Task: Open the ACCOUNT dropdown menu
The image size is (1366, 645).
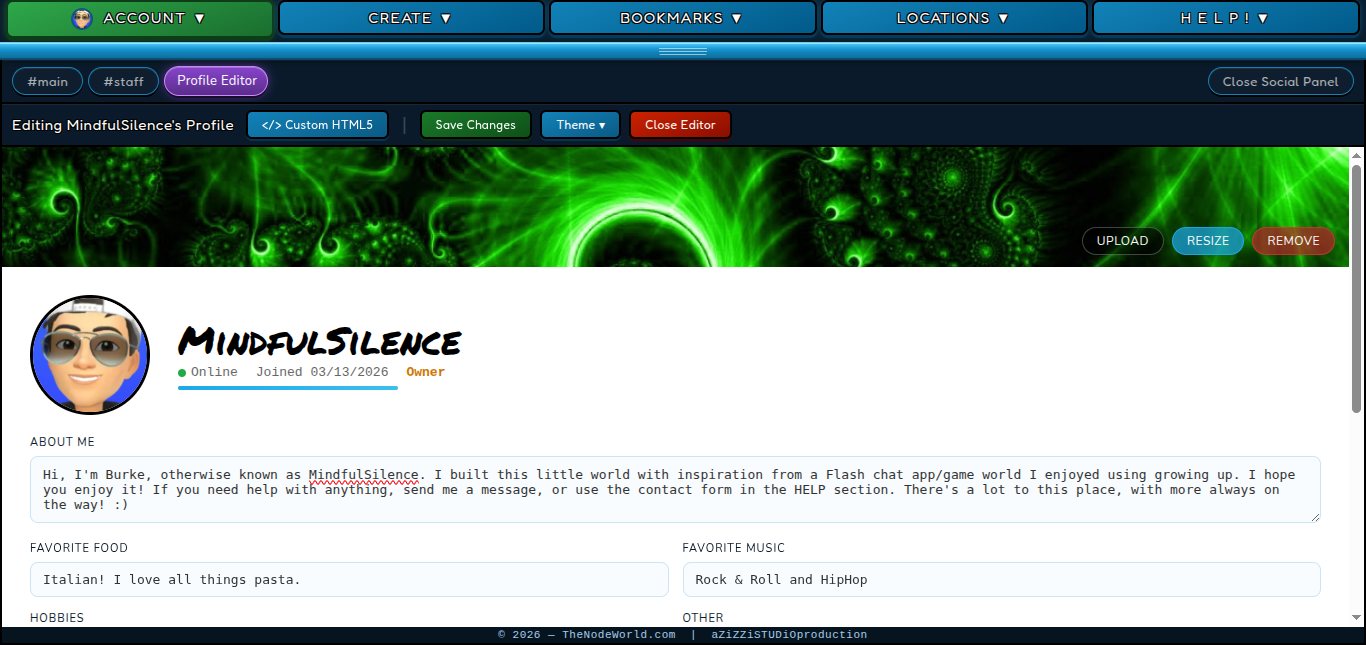Action: pos(140,18)
